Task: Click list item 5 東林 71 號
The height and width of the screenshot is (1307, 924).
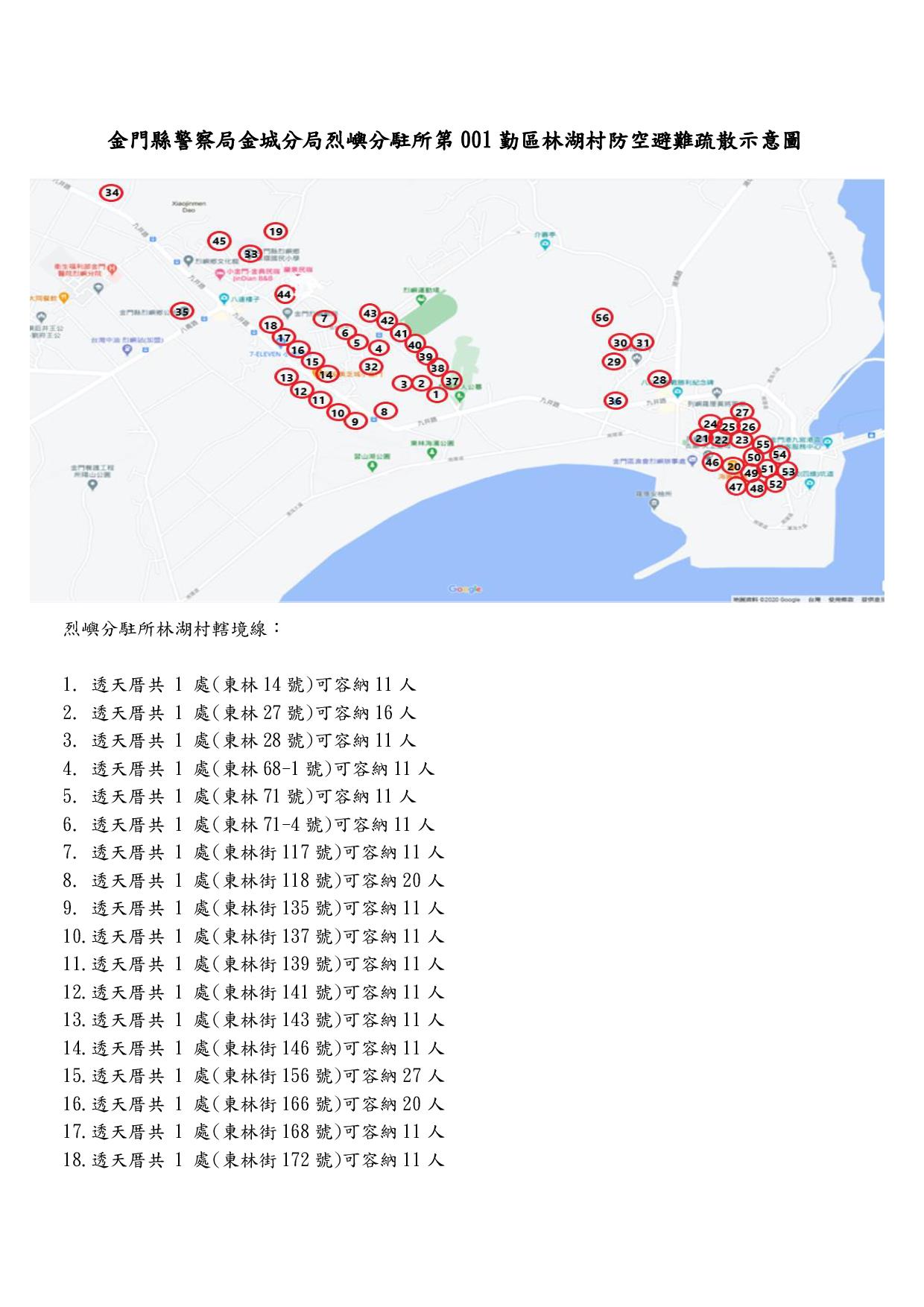Action: pyautogui.click(x=239, y=796)
